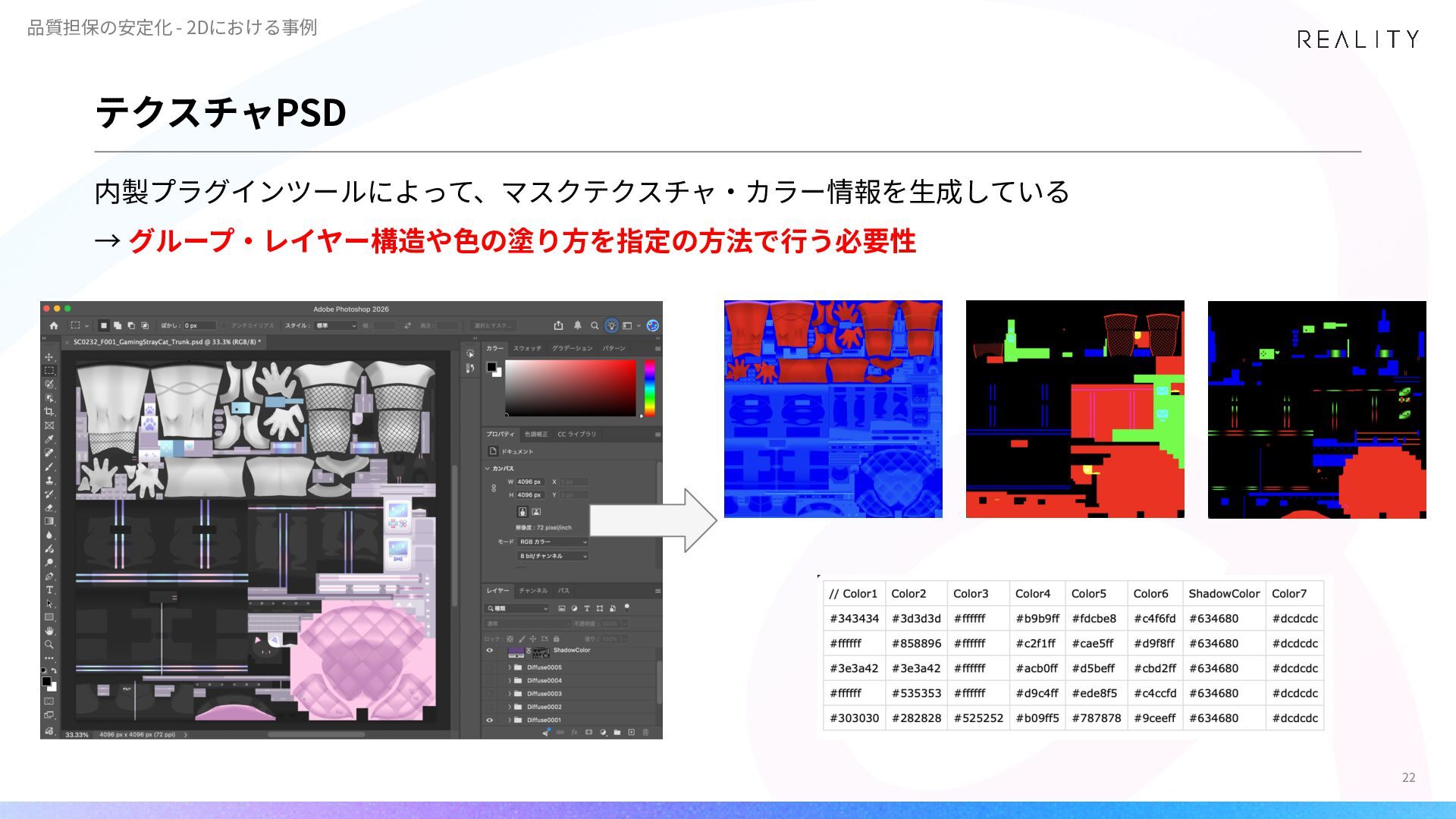Viewport: 1456px width, 819px height.
Task: Create a new group with the folder icon
Action: point(617,733)
